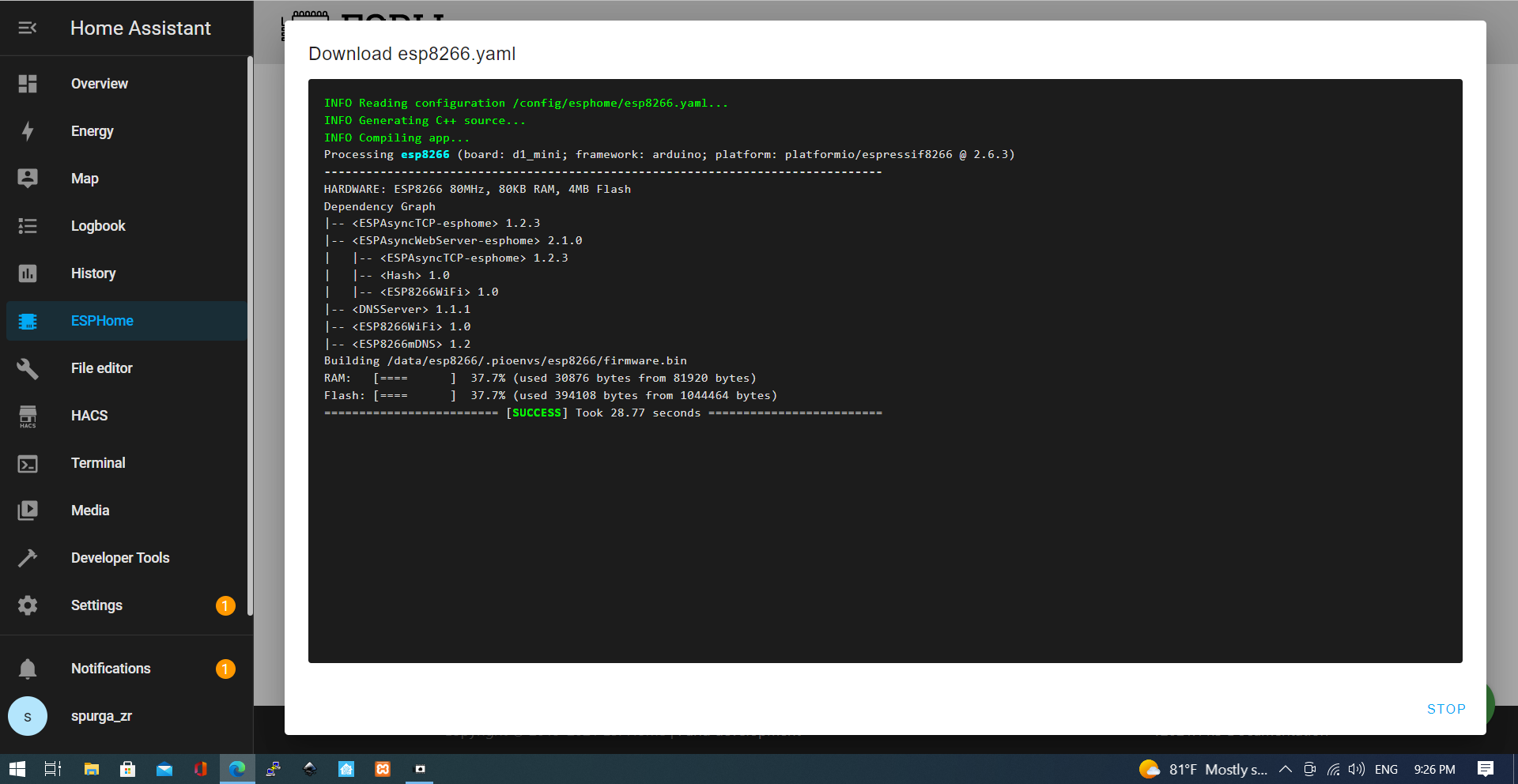Image resolution: width=1518 pixels, height=784 pixels.
Task: Click the 'Download esp8266.yaml' dialog title
Action: coord(412,54)
